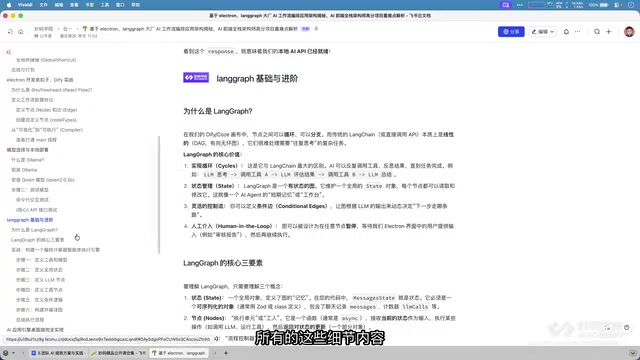Open the three-dot more options menu
This screenshot has width=640, height=360.
point(578,31)
